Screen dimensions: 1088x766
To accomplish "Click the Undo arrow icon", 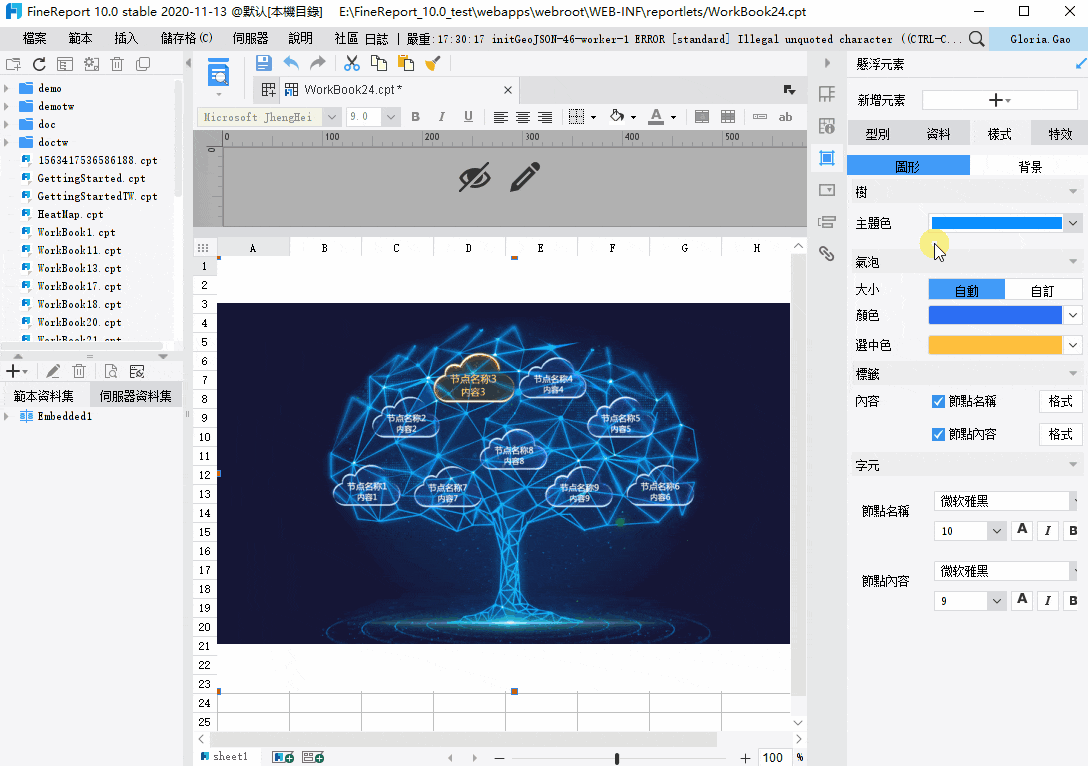I will tap(291, 63).
